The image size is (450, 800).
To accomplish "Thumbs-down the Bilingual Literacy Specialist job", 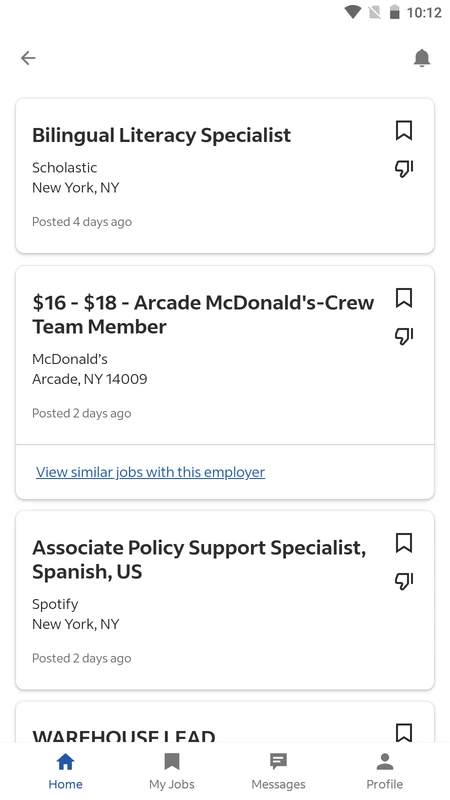I will click(x=404, y=168).
